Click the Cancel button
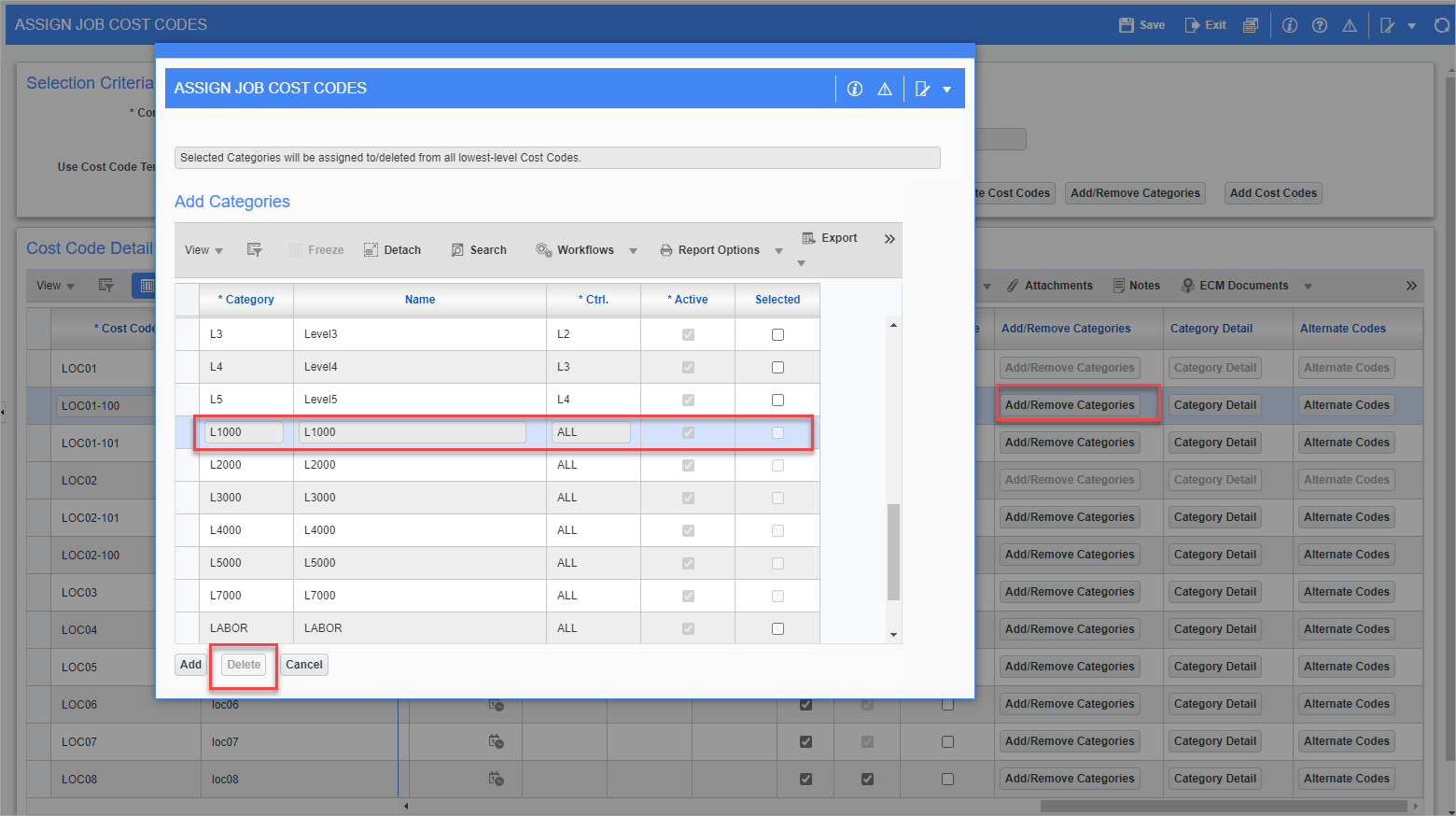This screenshot has height=816, width=1456. pyautogui.click(x=303, y=665)
